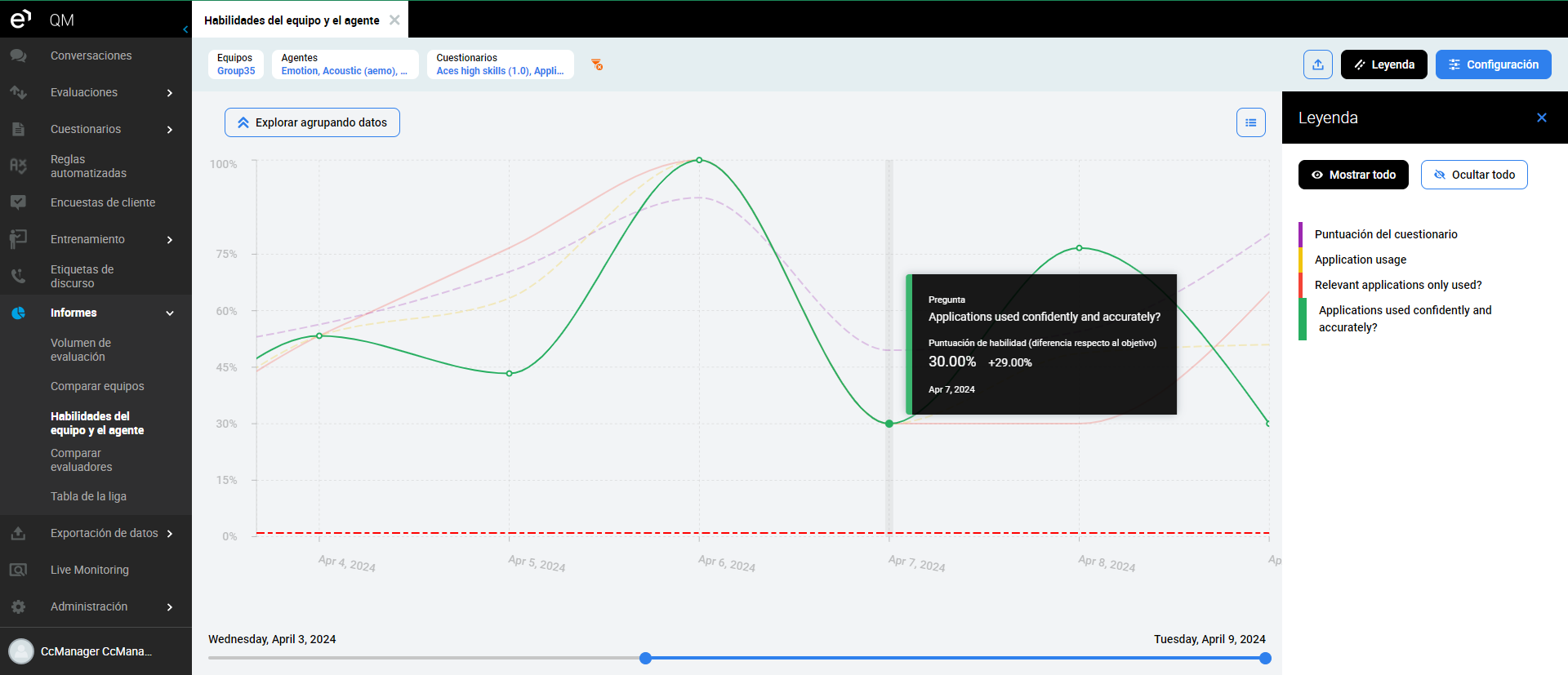This screenshot has height=675, width=1568.
Task: Click the Apr 4 green data point
Action: (319, 336)
